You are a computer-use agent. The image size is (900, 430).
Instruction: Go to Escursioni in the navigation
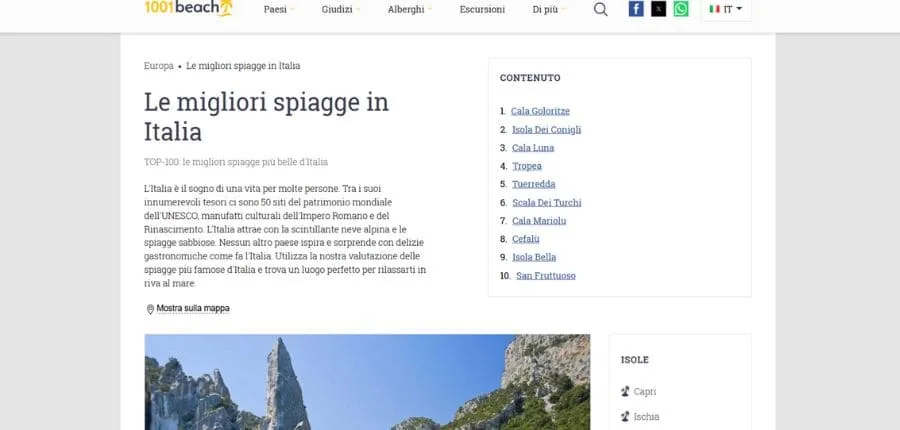click(482, 9)
